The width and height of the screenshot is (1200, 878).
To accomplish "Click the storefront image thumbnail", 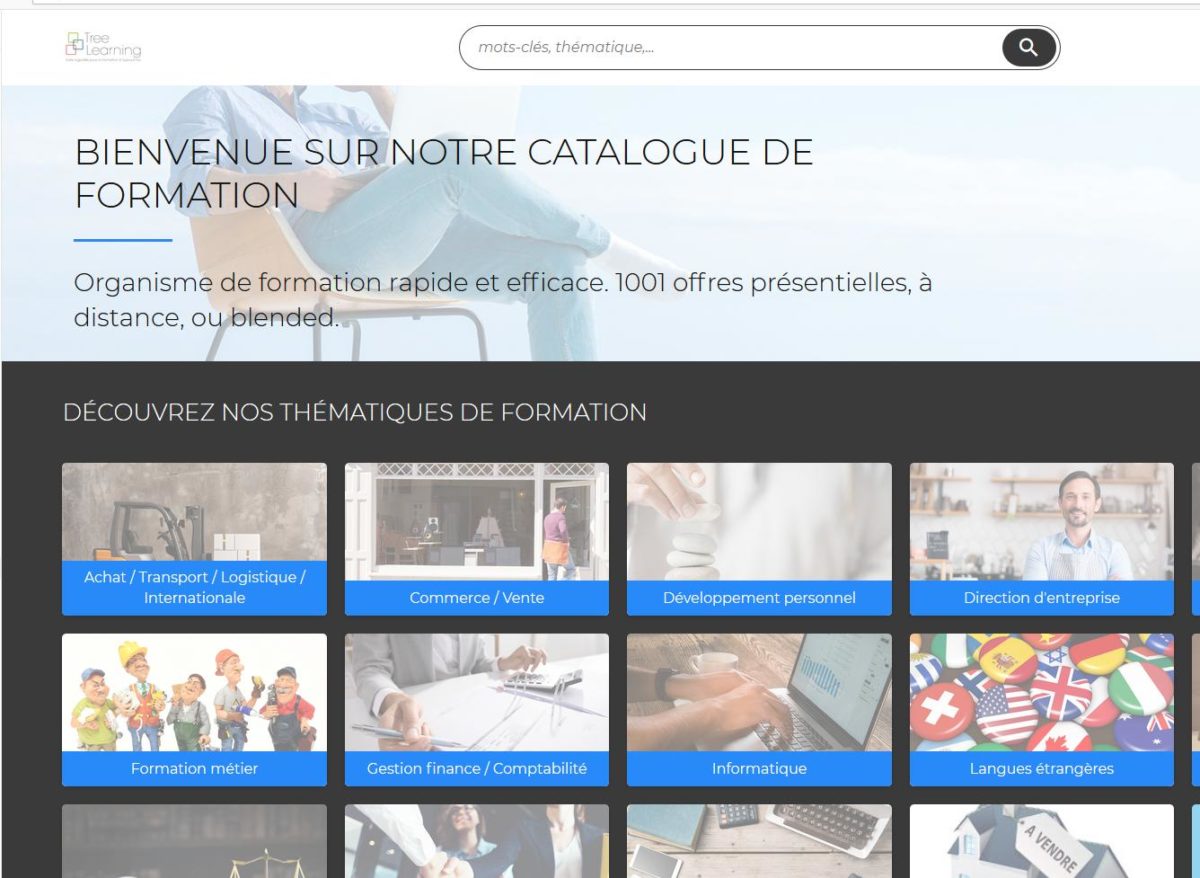I will point(476,521).
